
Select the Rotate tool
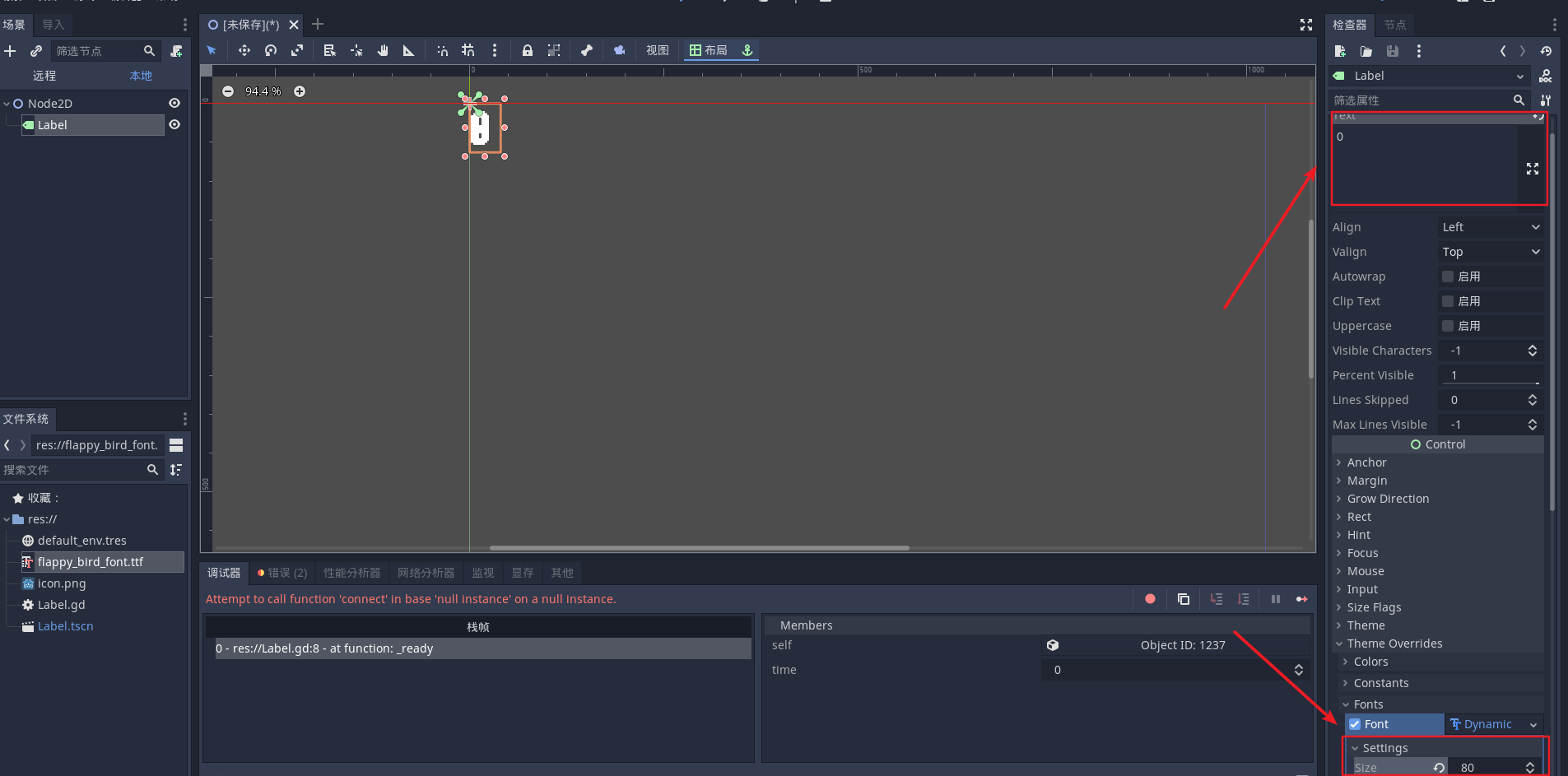[270, 50]
